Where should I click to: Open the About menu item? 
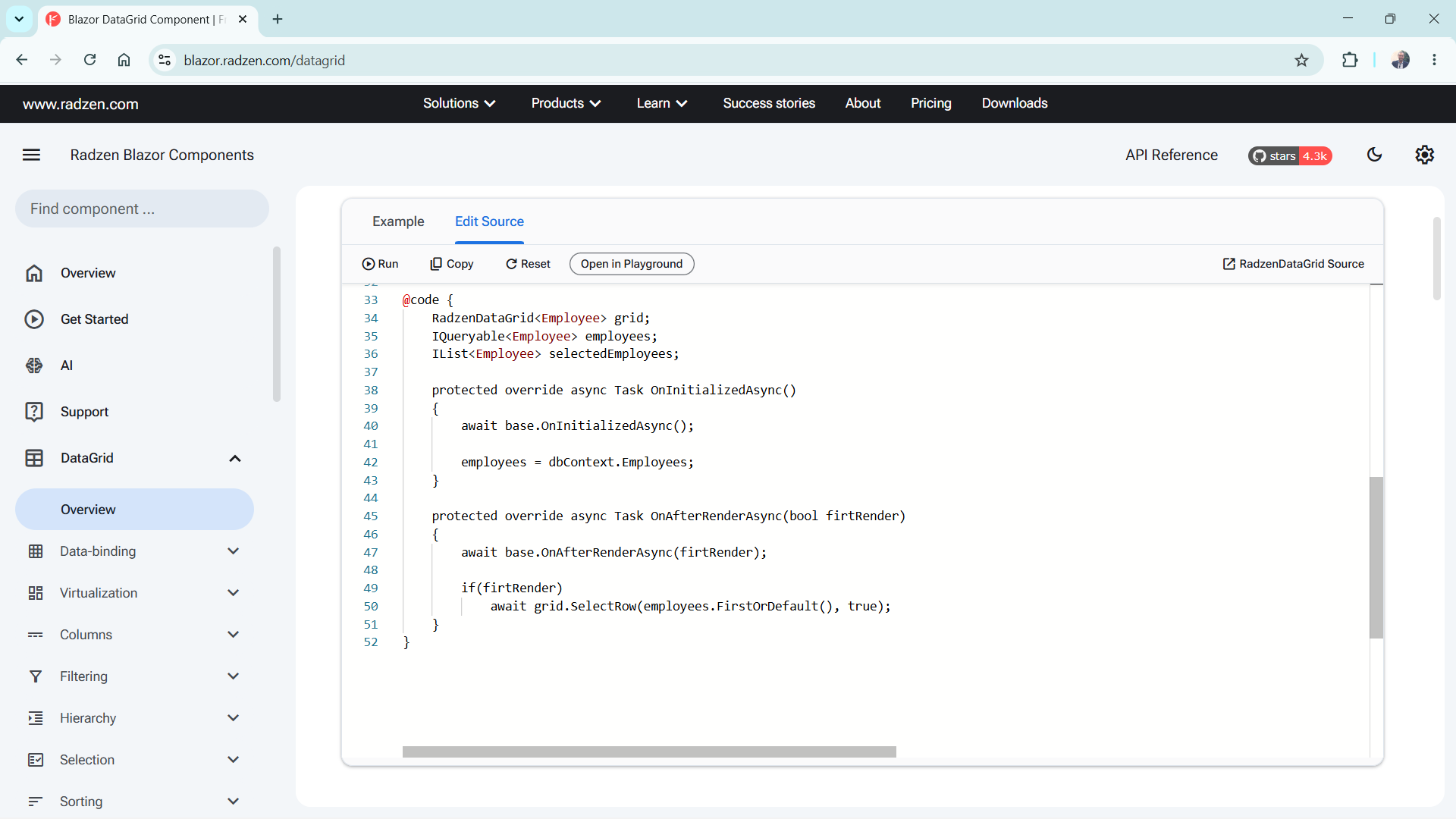(863, 103)
